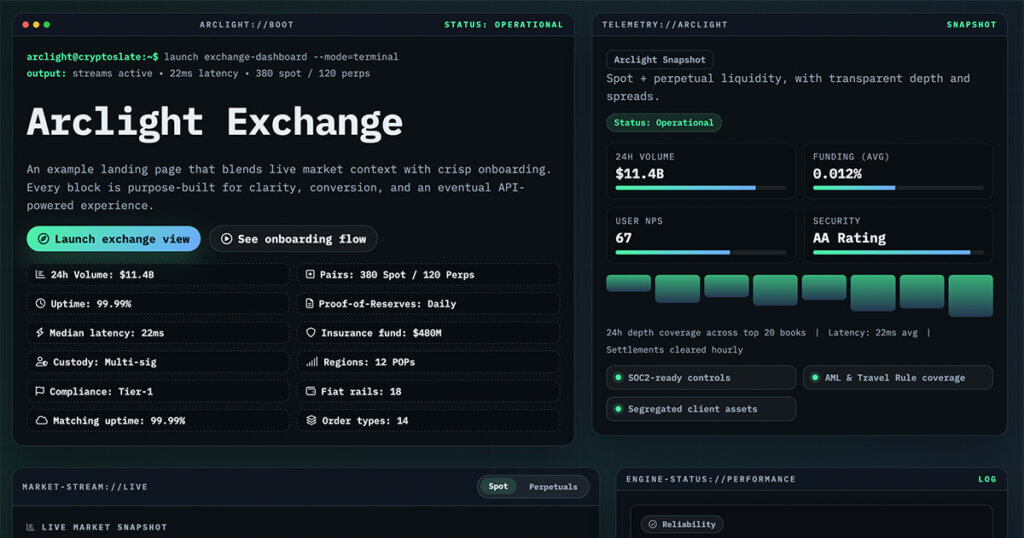Click the 67 User NPS value

[x=623, y=238]
